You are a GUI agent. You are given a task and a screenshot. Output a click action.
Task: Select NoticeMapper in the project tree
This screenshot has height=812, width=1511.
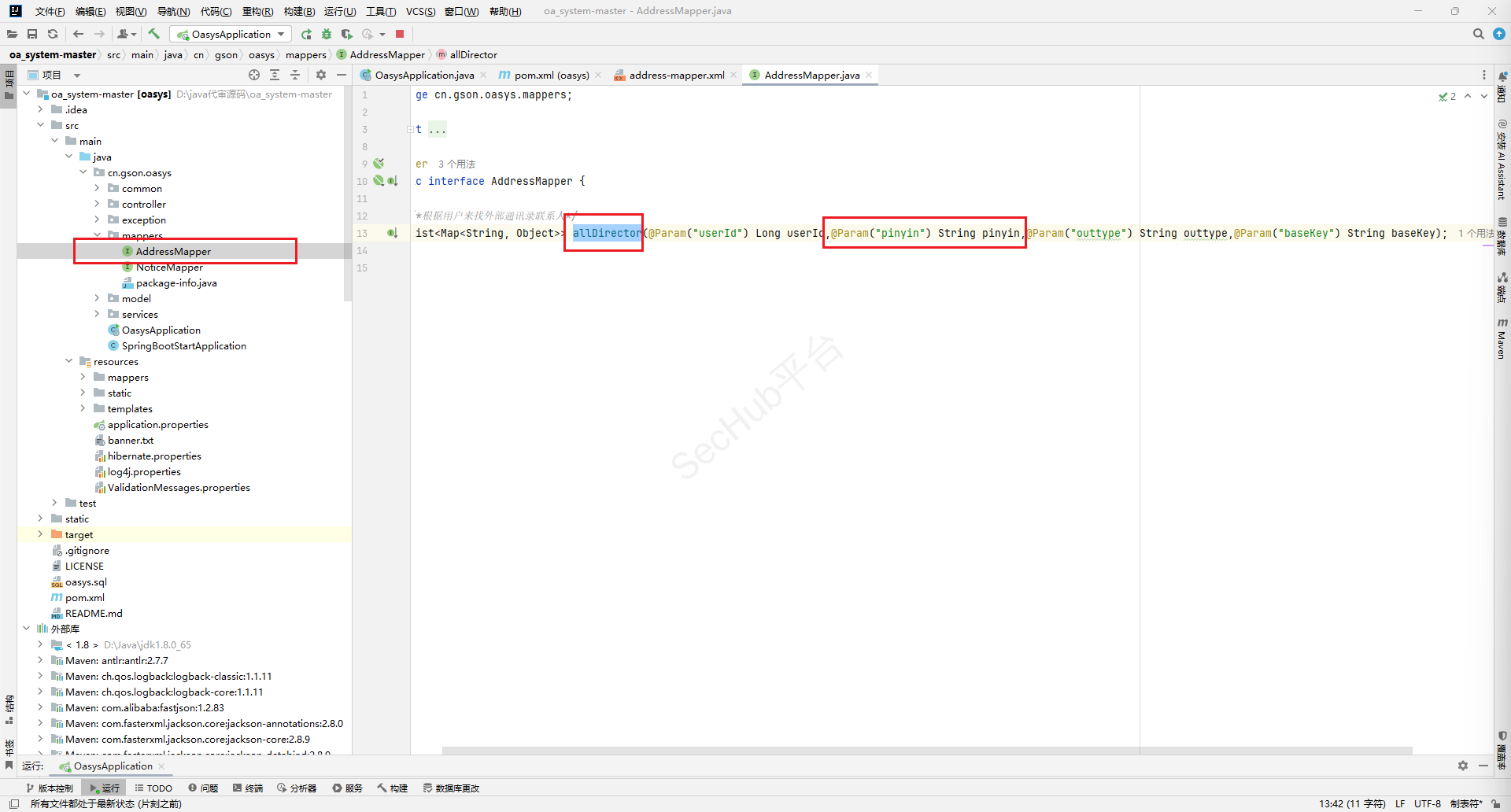[169, 267]
